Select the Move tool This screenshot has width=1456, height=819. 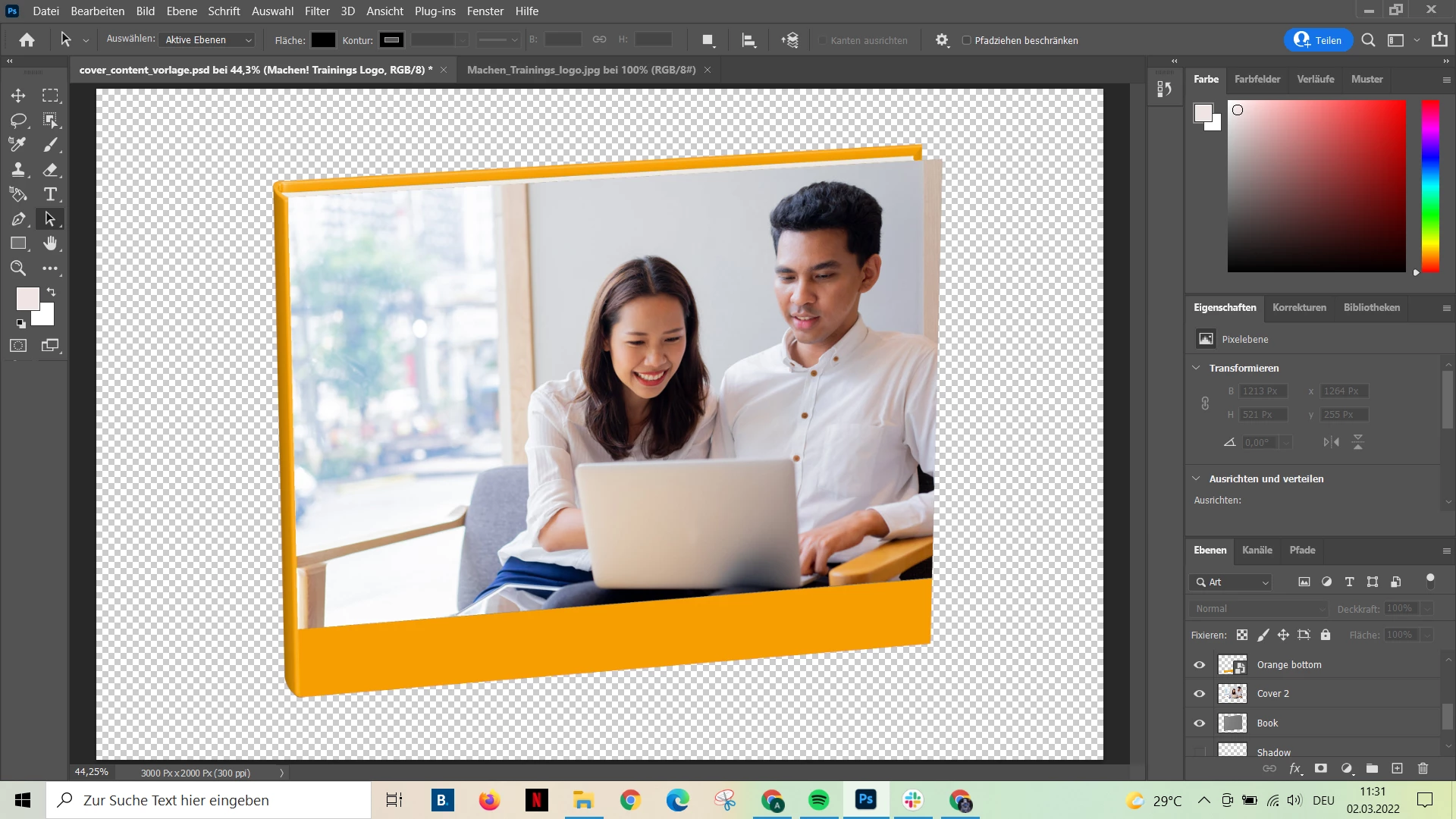pyautogui.click(x=18, y=96)
